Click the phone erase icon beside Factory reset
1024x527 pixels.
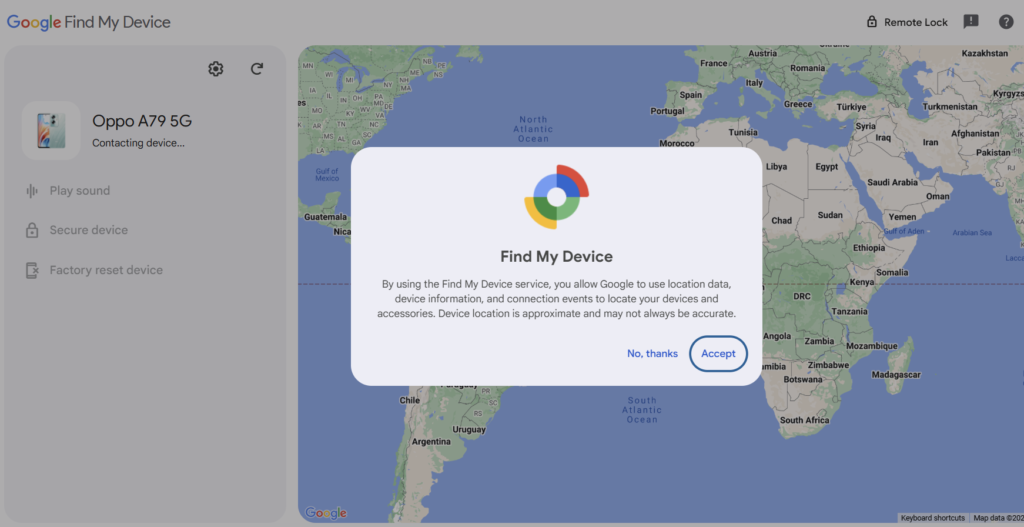click(32, 270)
